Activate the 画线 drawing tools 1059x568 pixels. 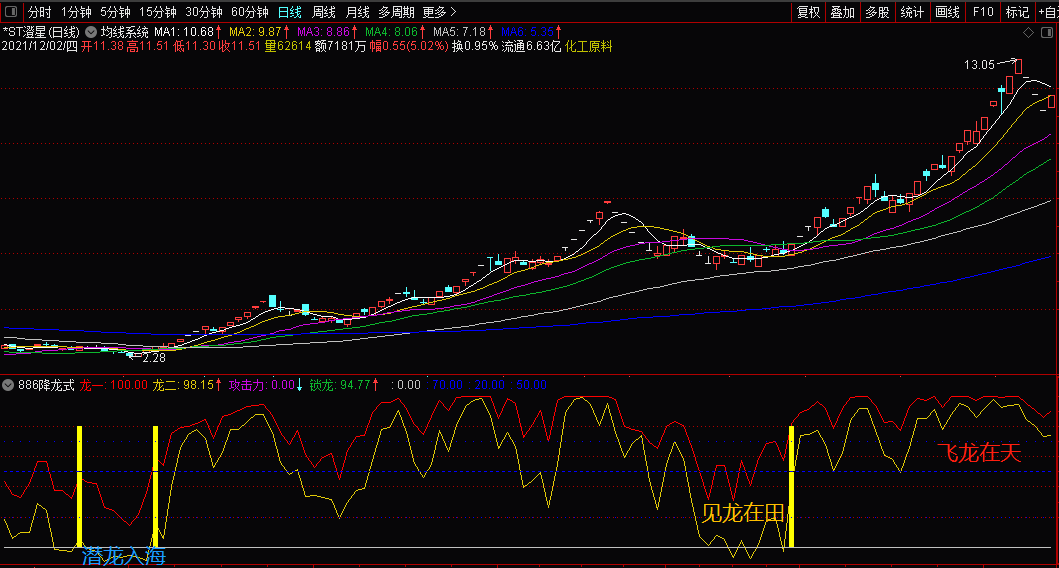point(948,12)
